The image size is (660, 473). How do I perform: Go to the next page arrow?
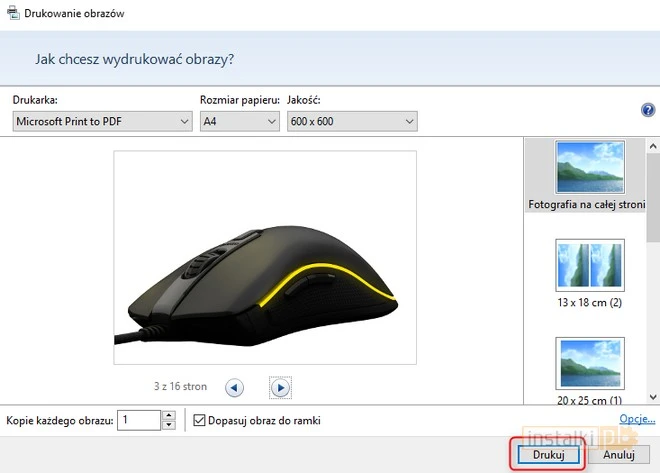click(281, 387)
